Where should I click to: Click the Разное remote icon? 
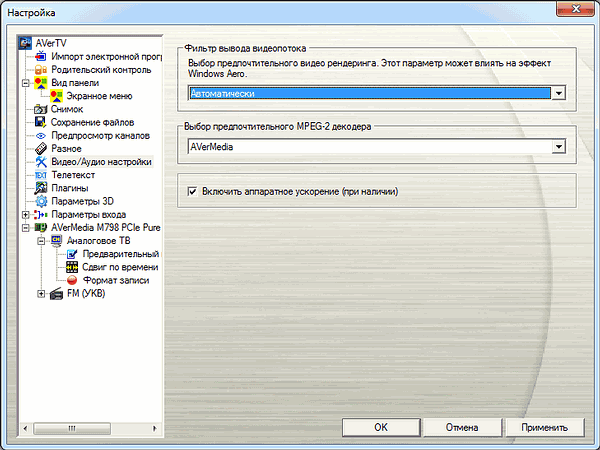[x=41, y=148]
